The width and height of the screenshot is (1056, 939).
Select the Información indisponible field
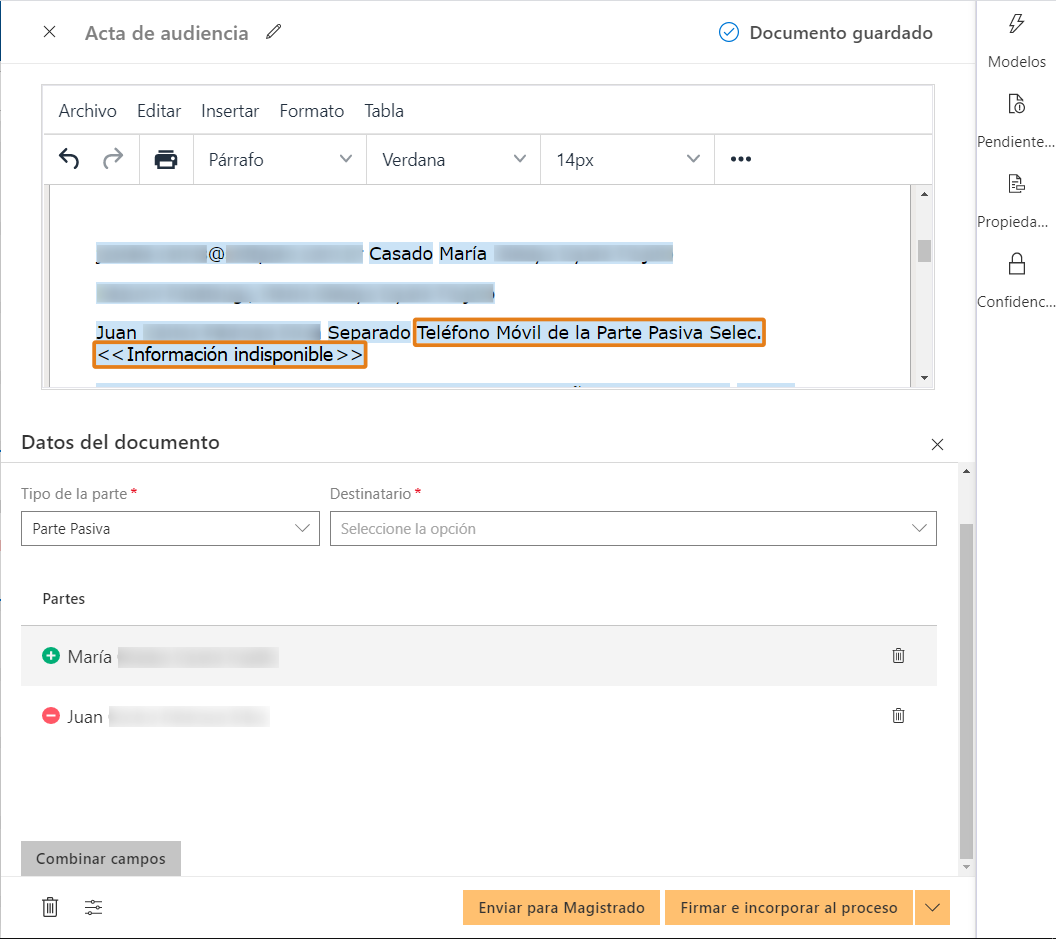point(230,354)
